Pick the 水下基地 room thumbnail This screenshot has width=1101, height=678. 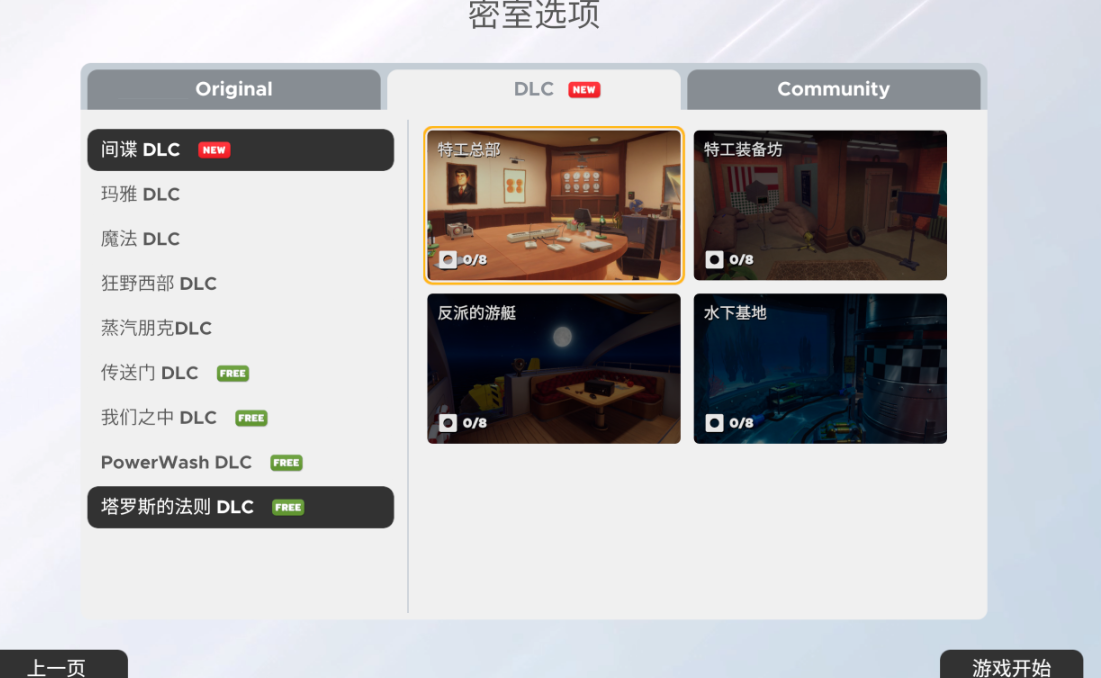(820, 368)
